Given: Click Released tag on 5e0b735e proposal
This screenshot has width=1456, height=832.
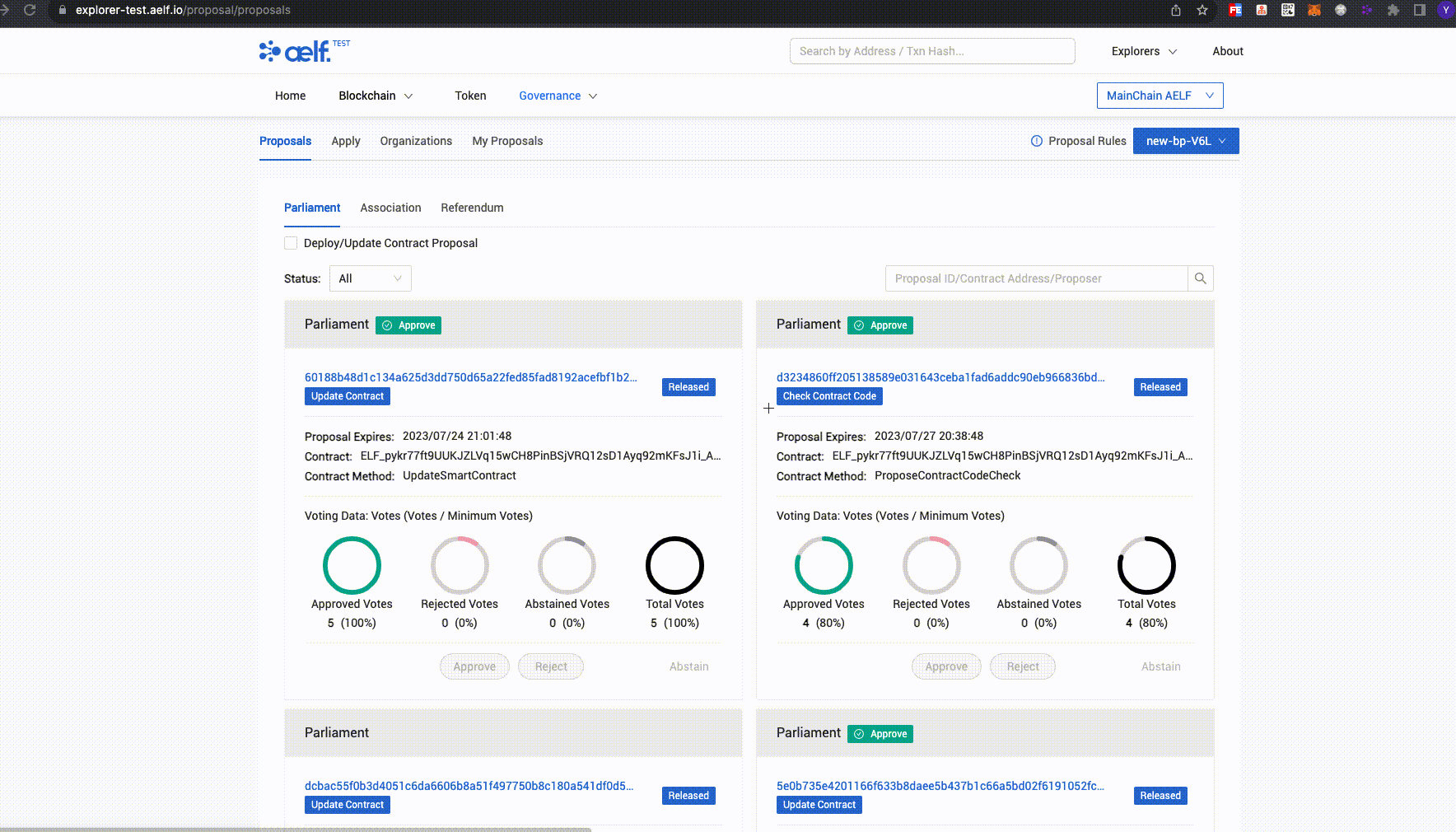Looking at the screenshot, I should 1160,796.
